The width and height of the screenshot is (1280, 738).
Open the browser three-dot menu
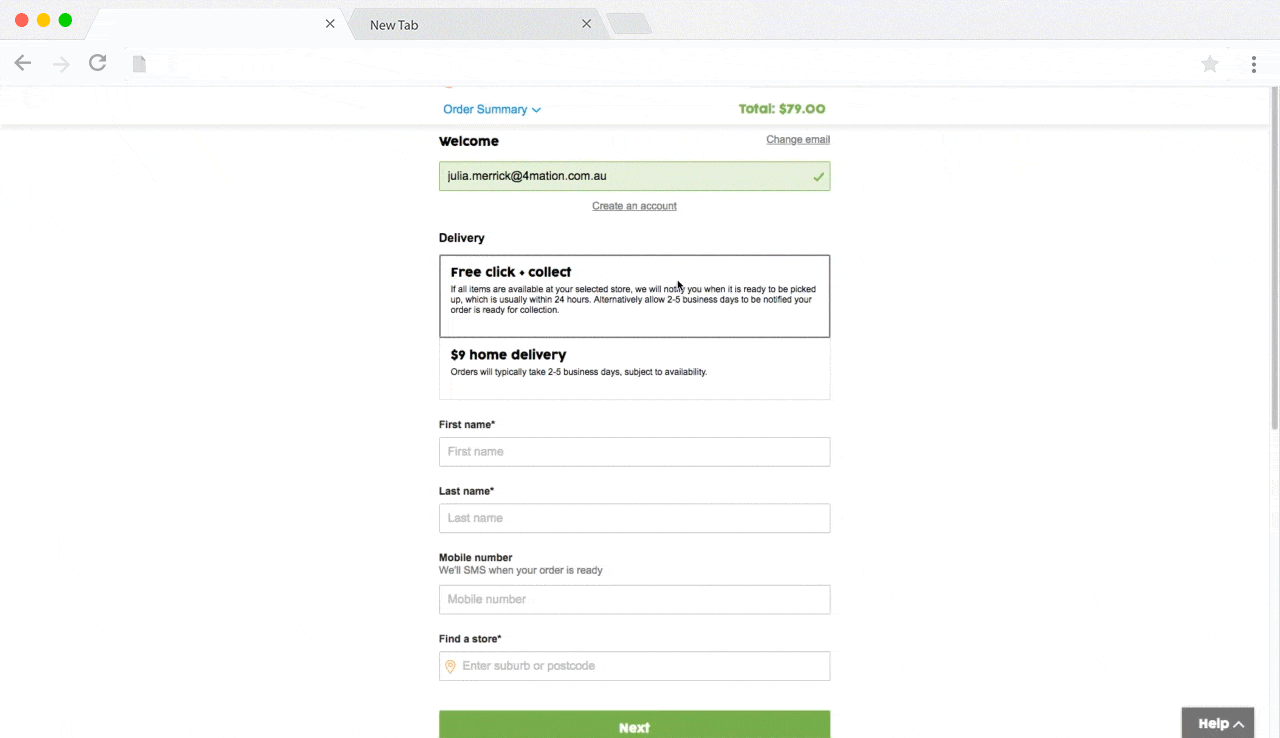(x=1253, y=64)
